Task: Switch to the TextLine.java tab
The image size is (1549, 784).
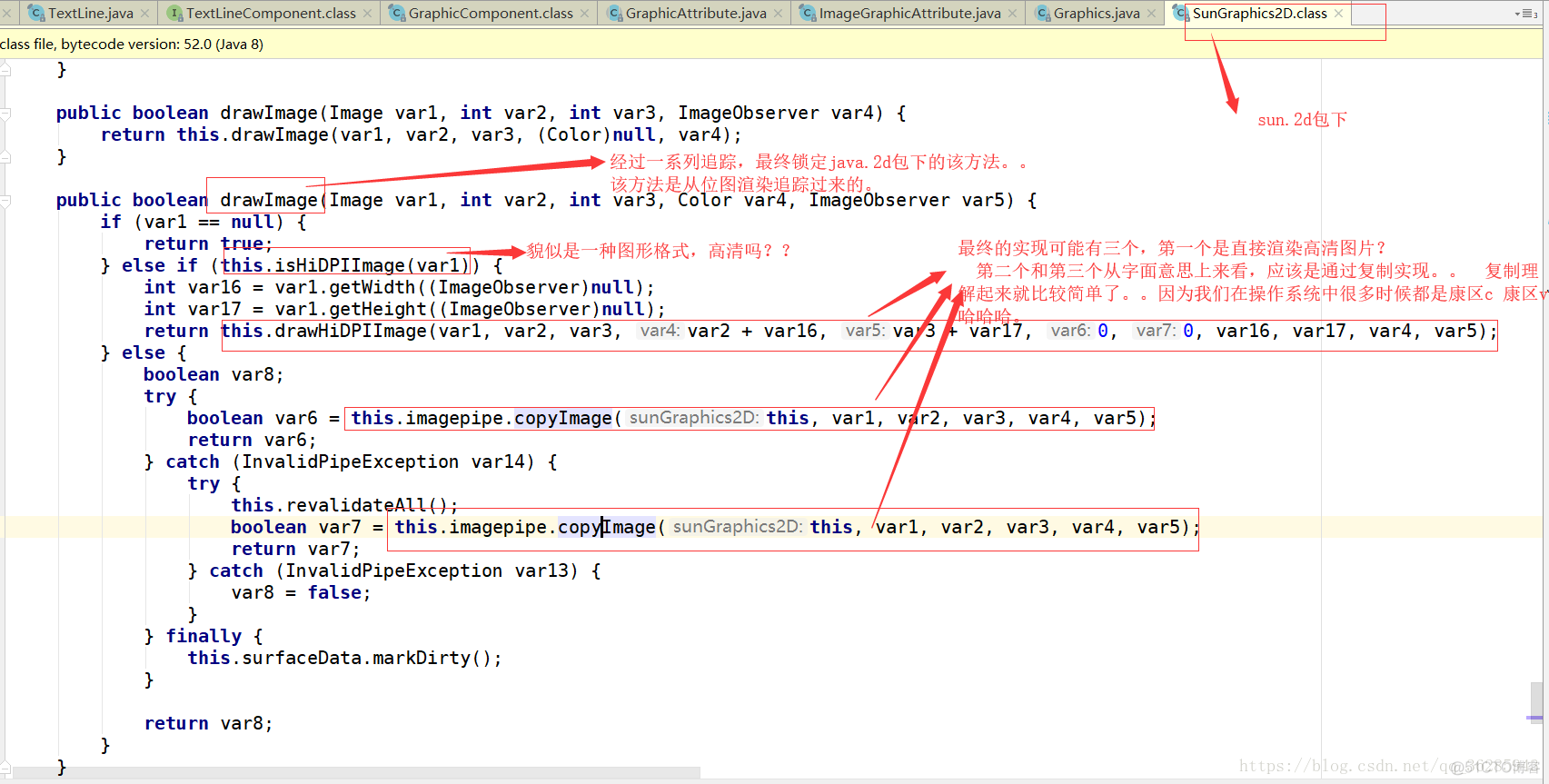Action: coord(90,13)
